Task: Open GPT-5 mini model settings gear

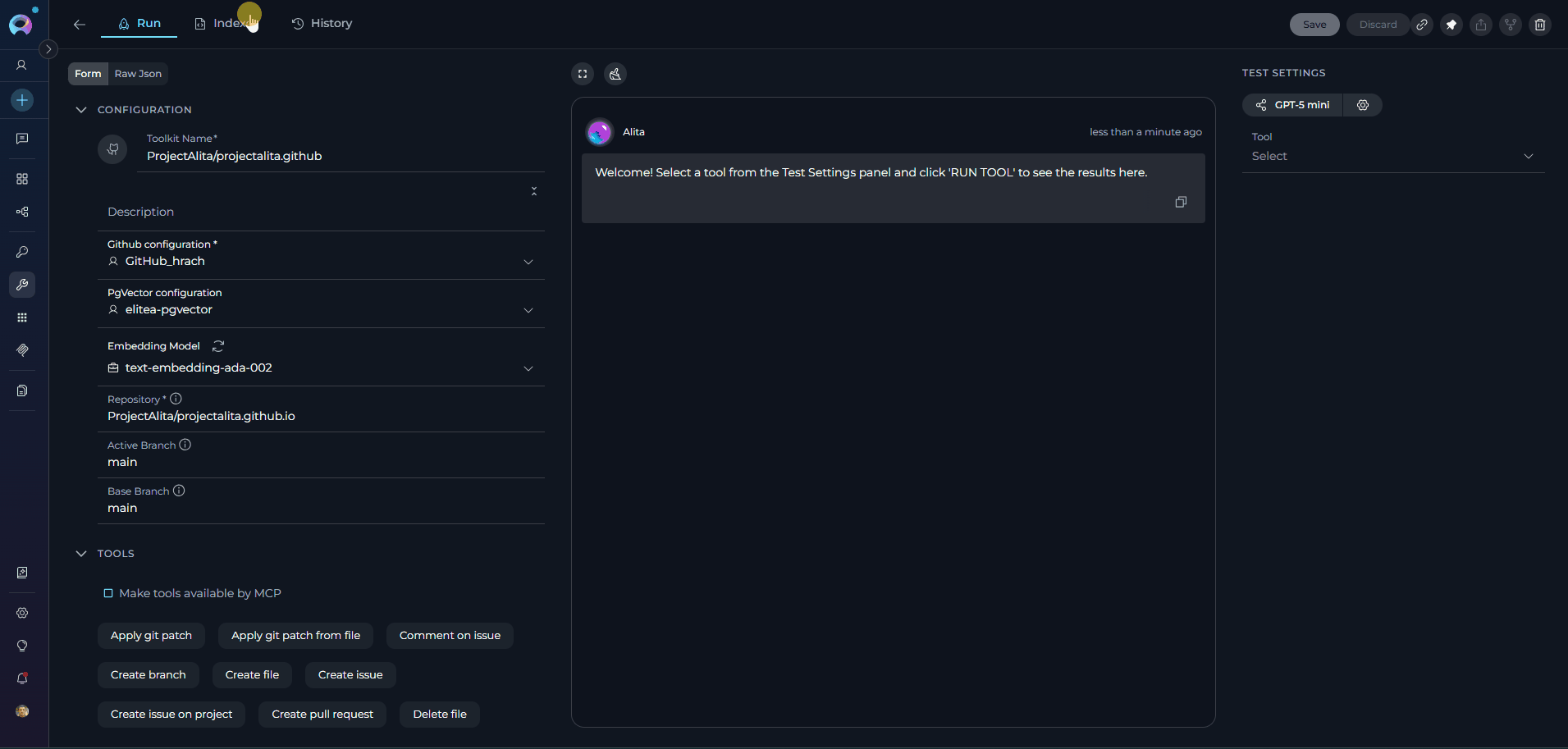Action: pyautogui.click(x=1363, y=105)
